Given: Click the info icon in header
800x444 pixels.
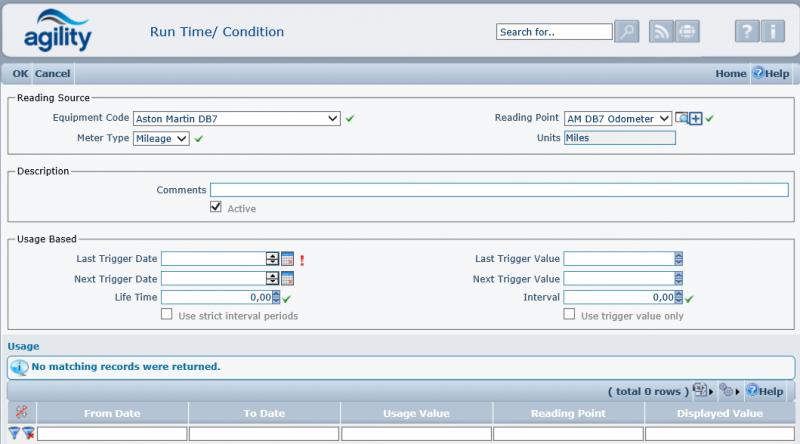Looking at the screenshot, I should click(772, 32).
